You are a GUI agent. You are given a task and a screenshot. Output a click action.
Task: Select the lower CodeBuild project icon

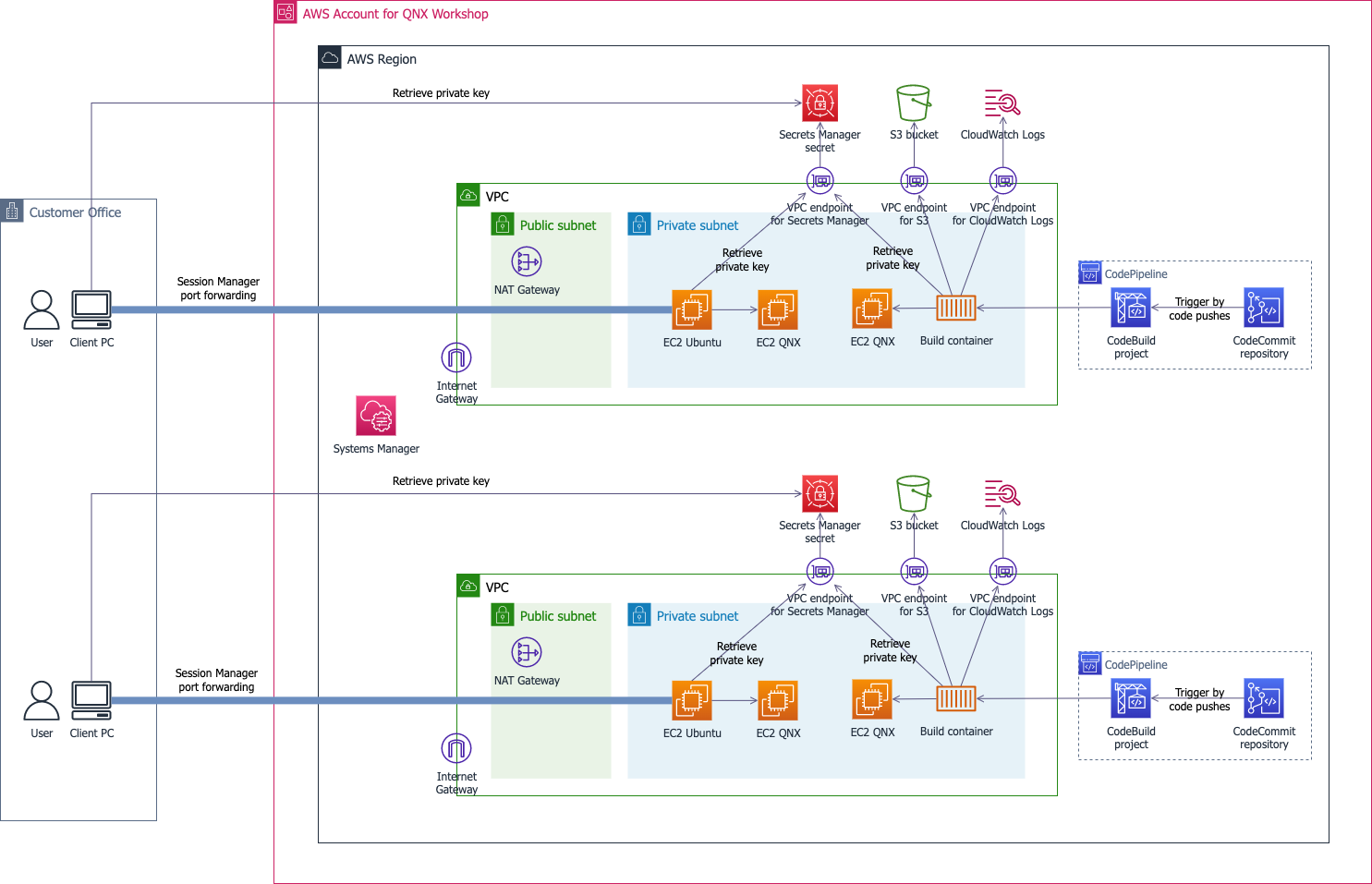[1131, 699]
